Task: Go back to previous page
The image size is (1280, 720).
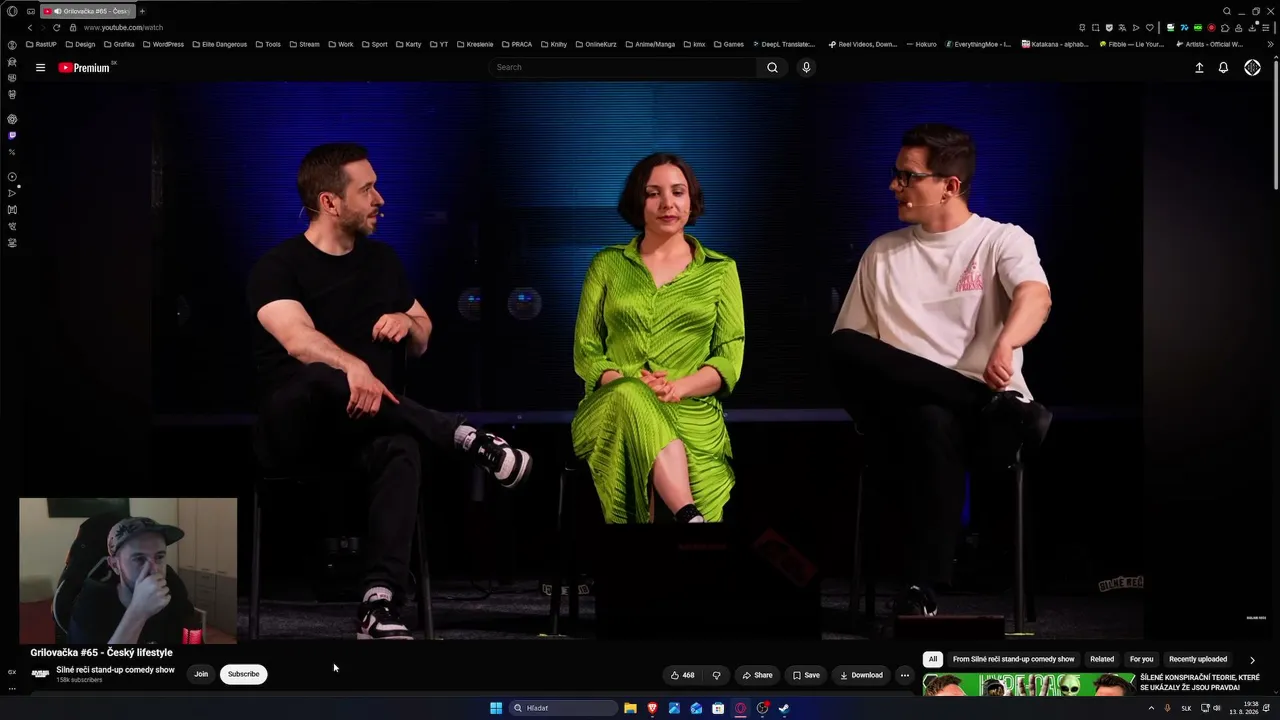Action: coord(30,27)
